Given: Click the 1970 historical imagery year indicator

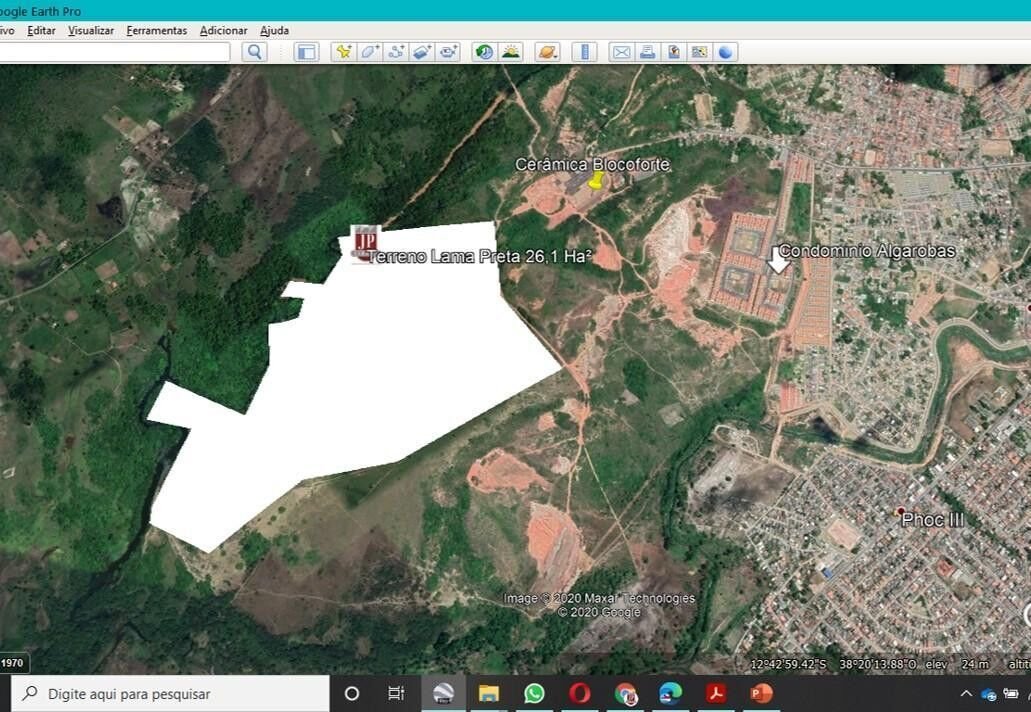Looking at the screenshot, I should click(12, 663).
